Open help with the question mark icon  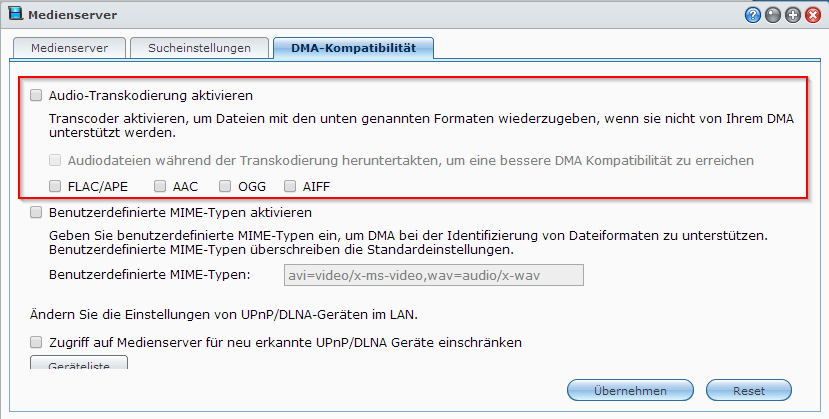coord(753,15)
